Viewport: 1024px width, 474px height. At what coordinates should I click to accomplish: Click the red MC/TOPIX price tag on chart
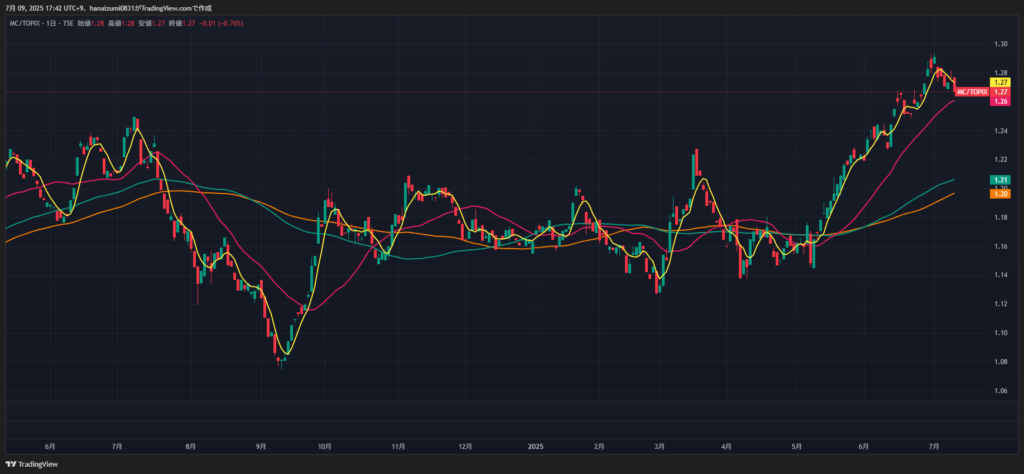pos(972,92)
